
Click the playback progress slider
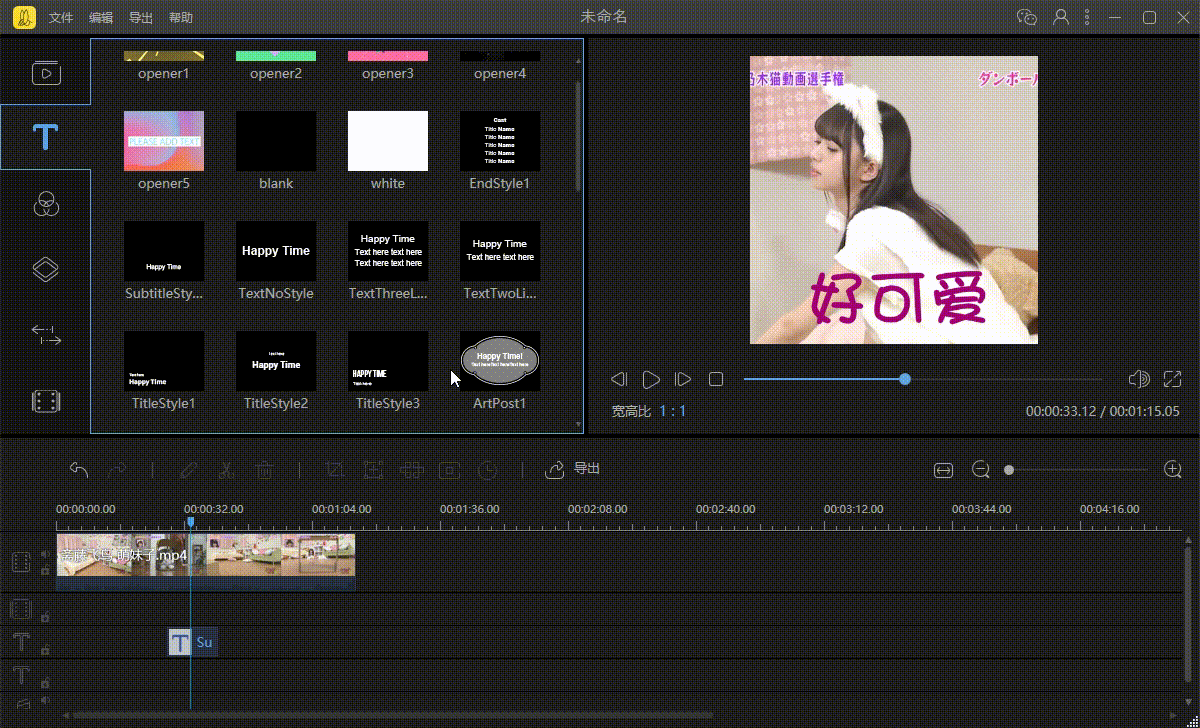tap(905, 379)
